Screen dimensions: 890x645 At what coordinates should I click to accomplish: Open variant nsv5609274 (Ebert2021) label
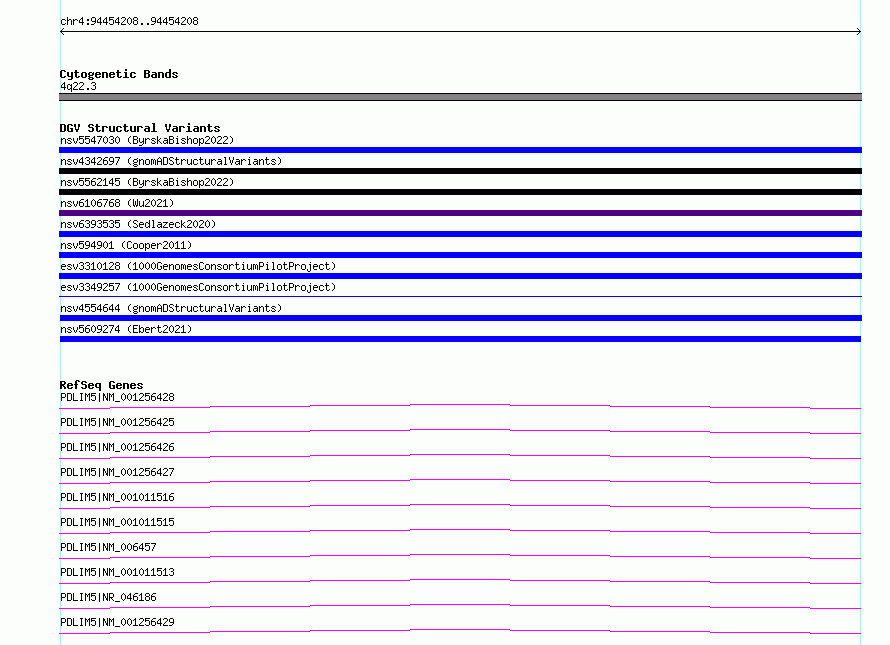click(126, 329)
